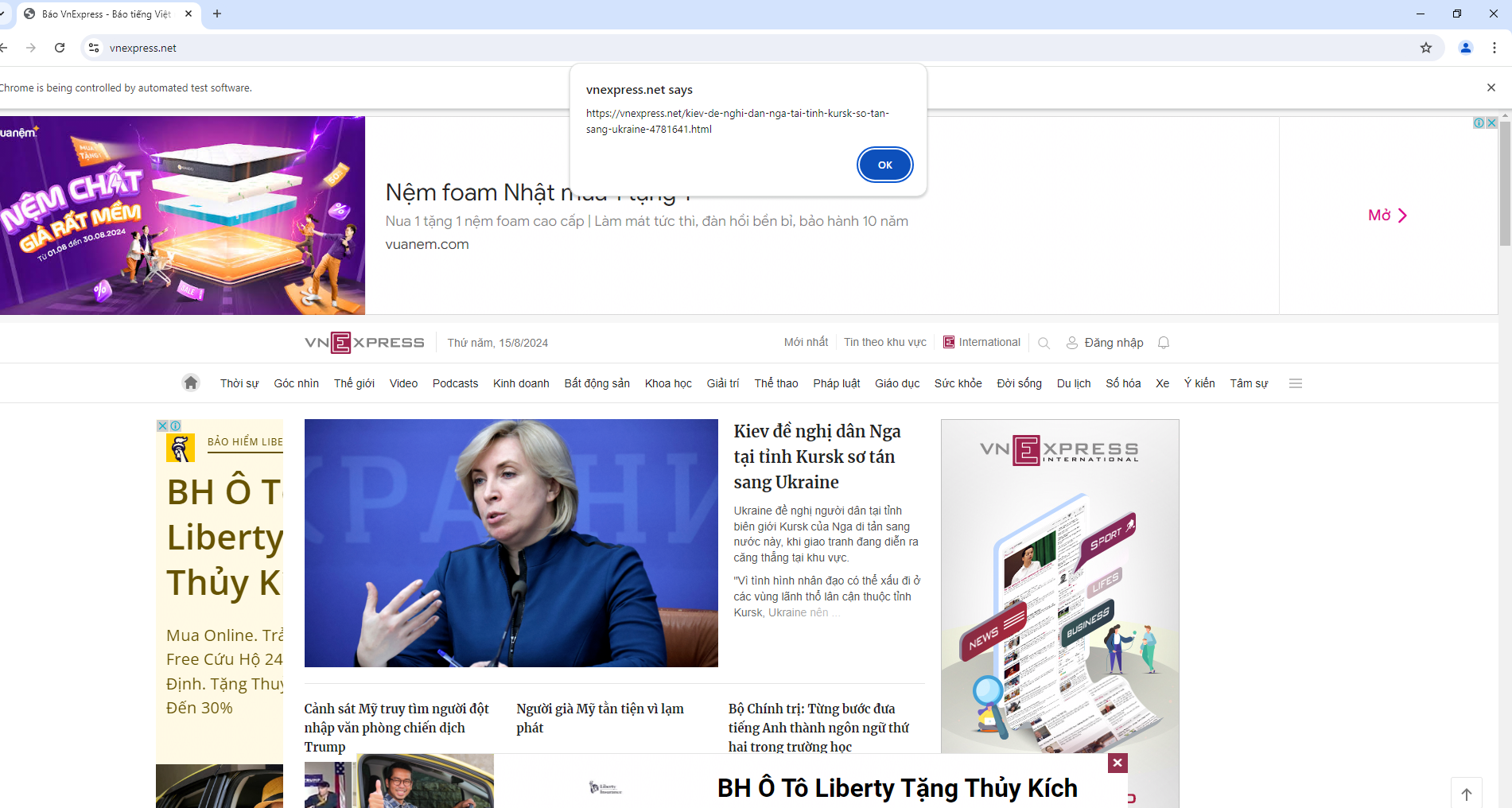Click the address bar URL field

pos(716,48)
